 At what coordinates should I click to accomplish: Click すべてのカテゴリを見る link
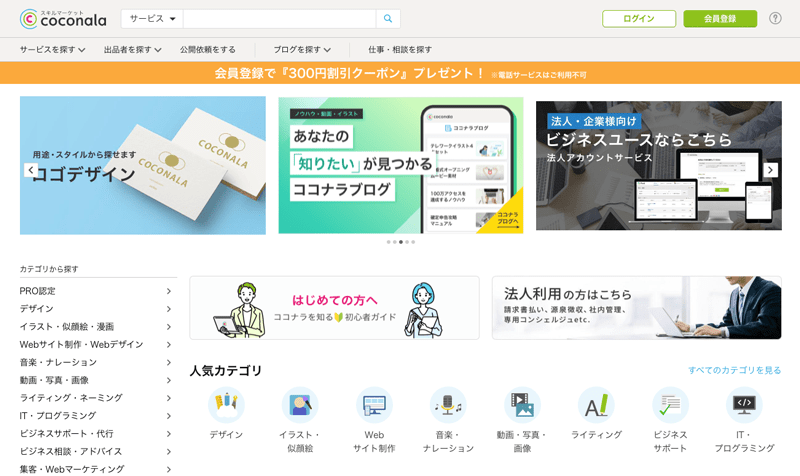click(x=734, y=370)
